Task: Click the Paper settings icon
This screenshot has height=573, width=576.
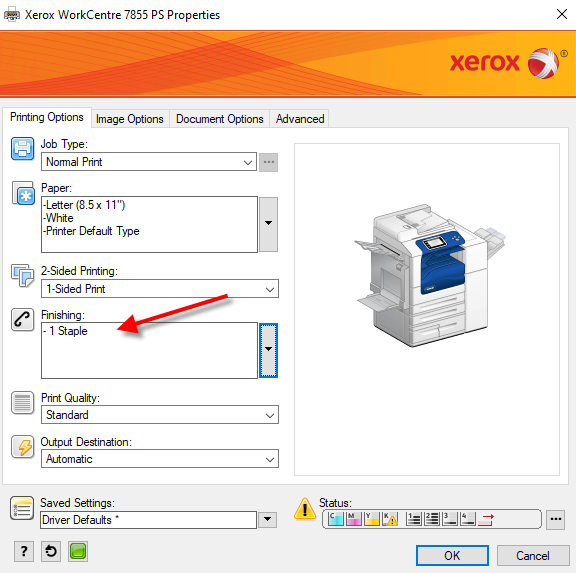Action: click(x=23, y=193)
